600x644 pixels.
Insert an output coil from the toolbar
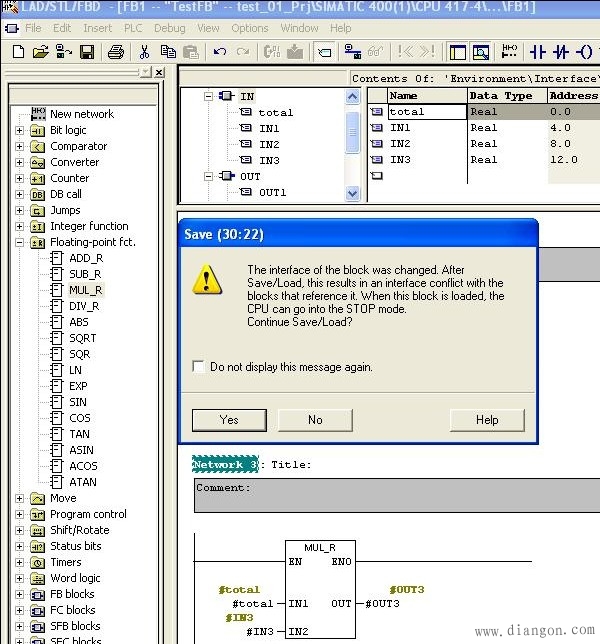[583, 52]
